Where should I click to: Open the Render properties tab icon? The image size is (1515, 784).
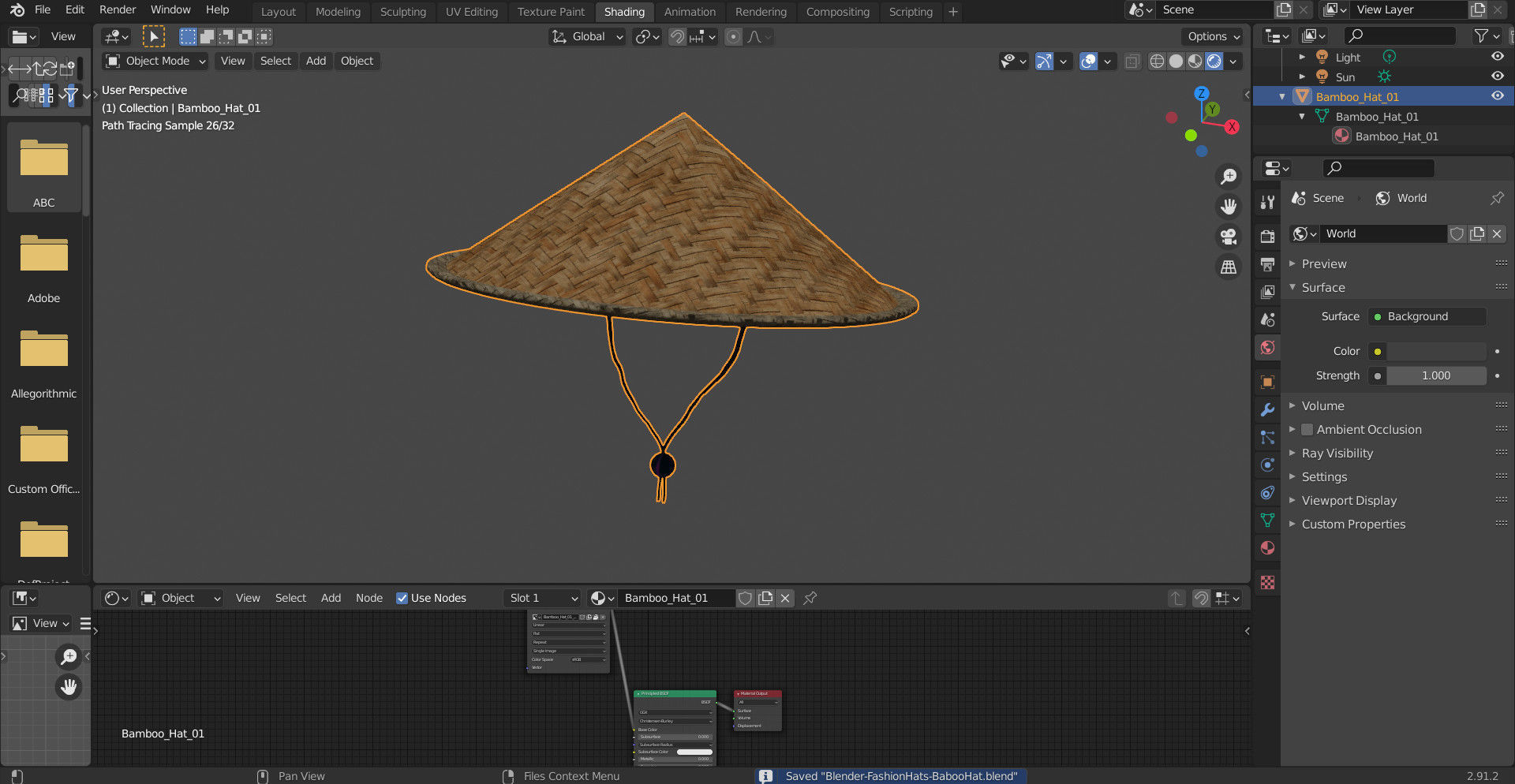[1267, 237]
